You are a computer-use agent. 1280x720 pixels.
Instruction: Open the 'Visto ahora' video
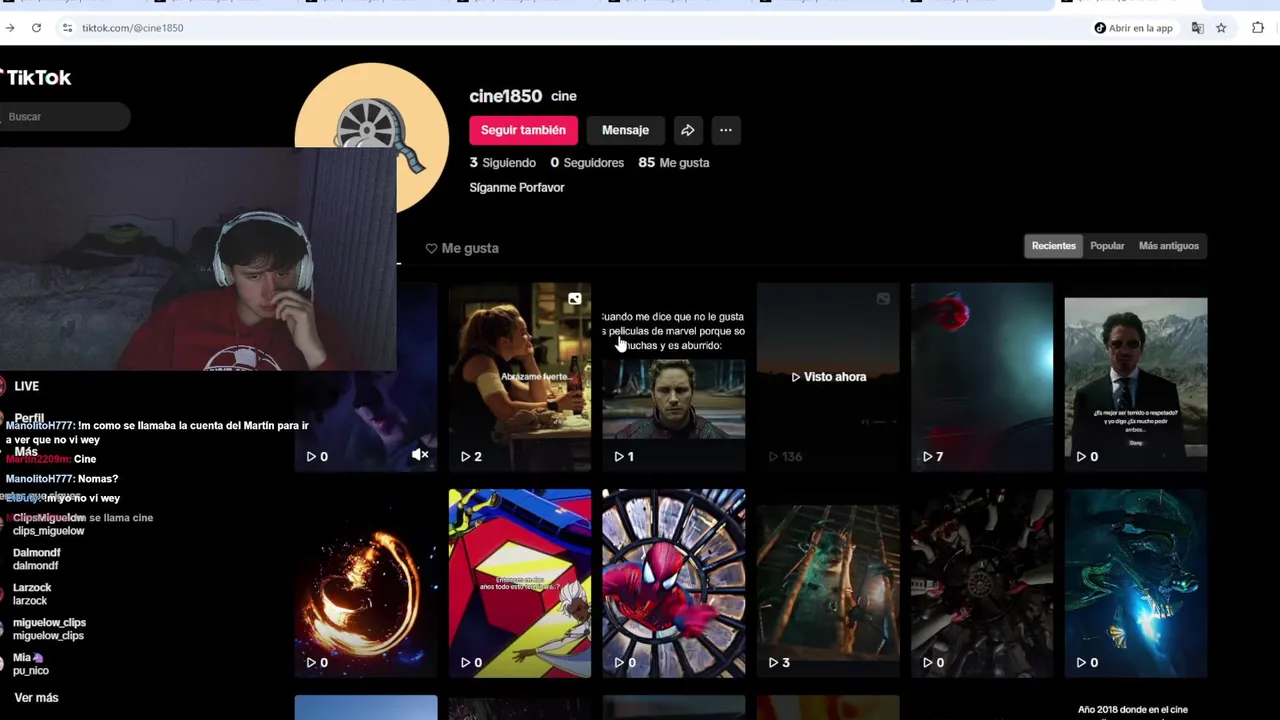(828, 377)
